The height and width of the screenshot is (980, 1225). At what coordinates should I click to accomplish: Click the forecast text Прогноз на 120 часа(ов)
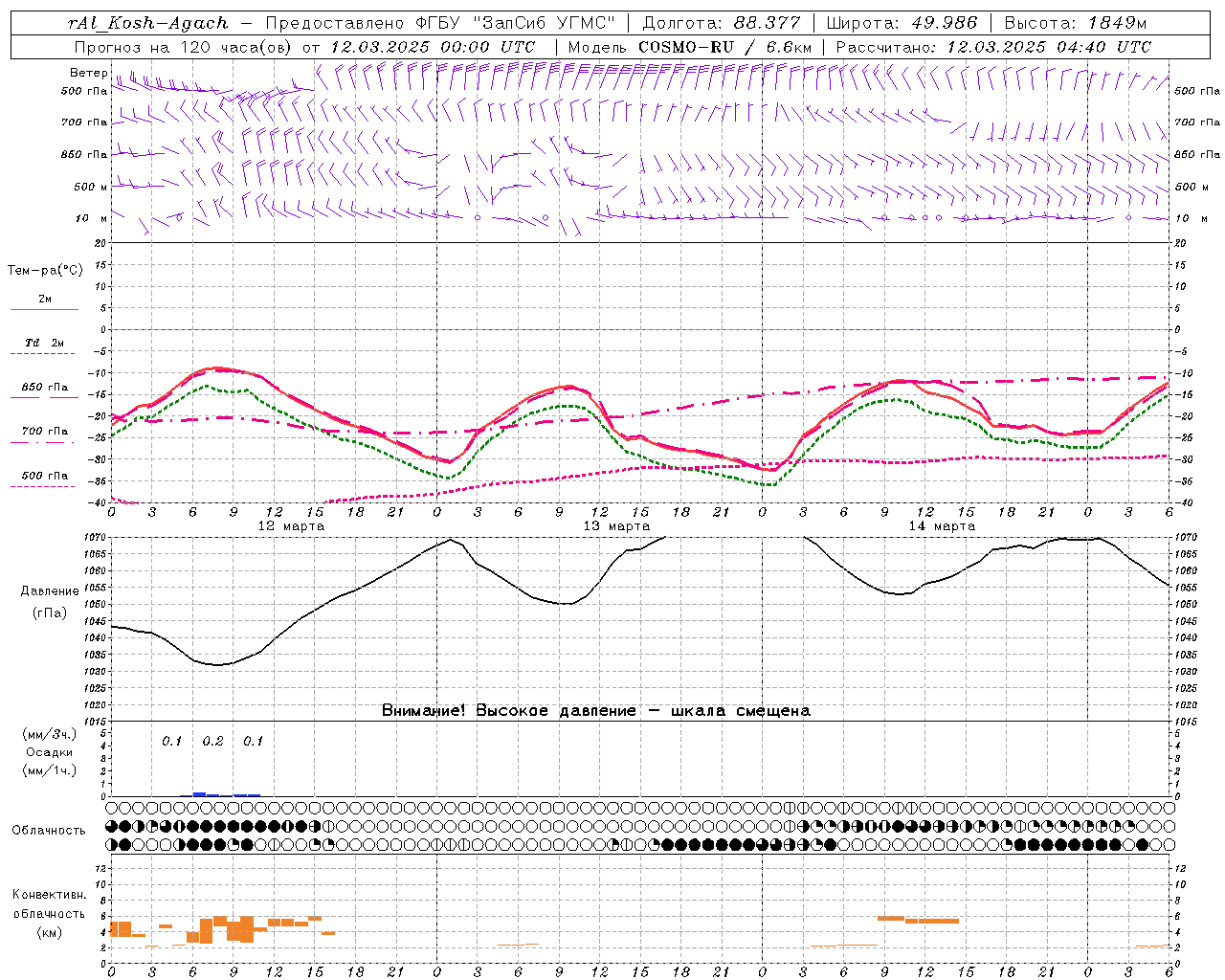[184, 47]
